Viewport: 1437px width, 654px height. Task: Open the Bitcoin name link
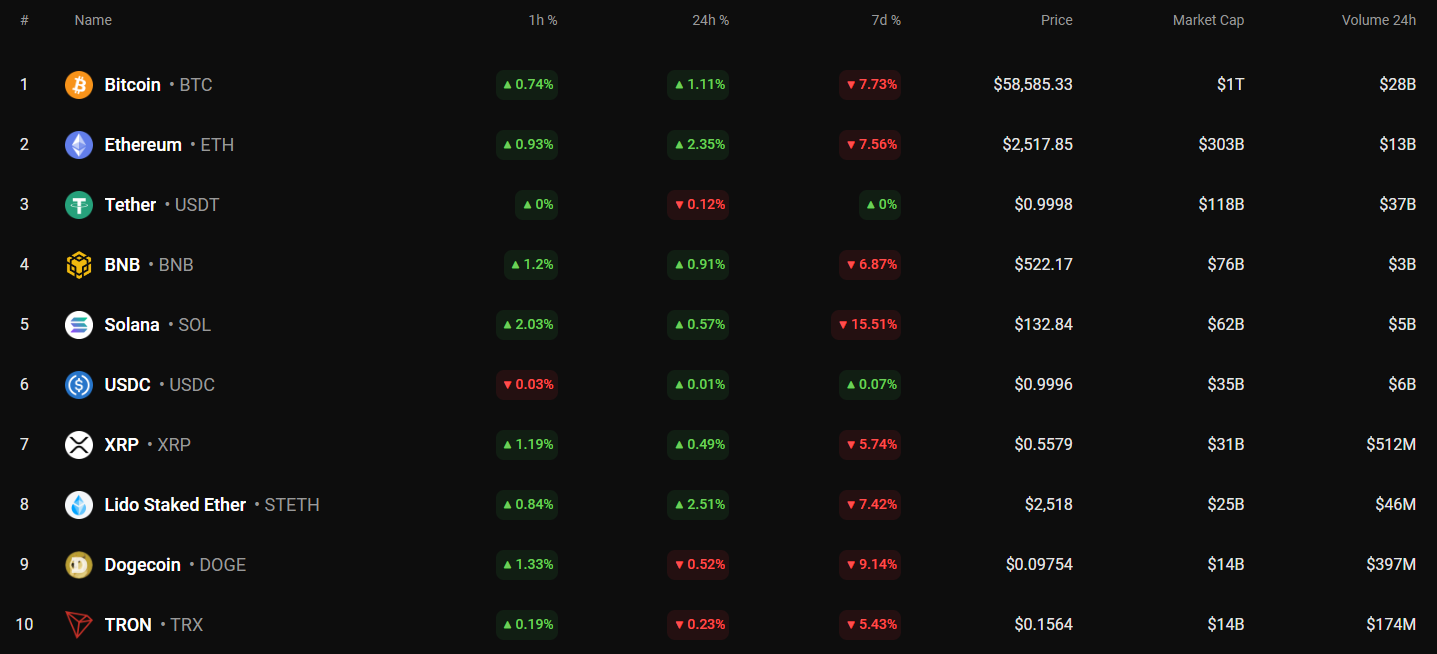click(x=132, y=85)
